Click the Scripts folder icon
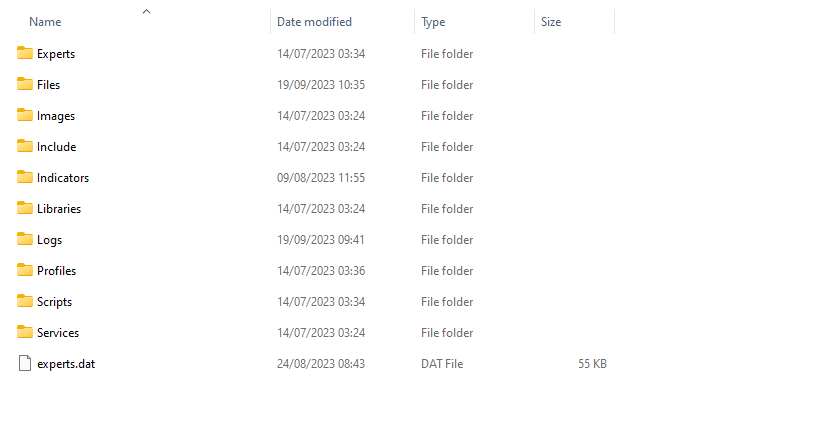This screenshot has width=824, height=423. coord(25,302)
